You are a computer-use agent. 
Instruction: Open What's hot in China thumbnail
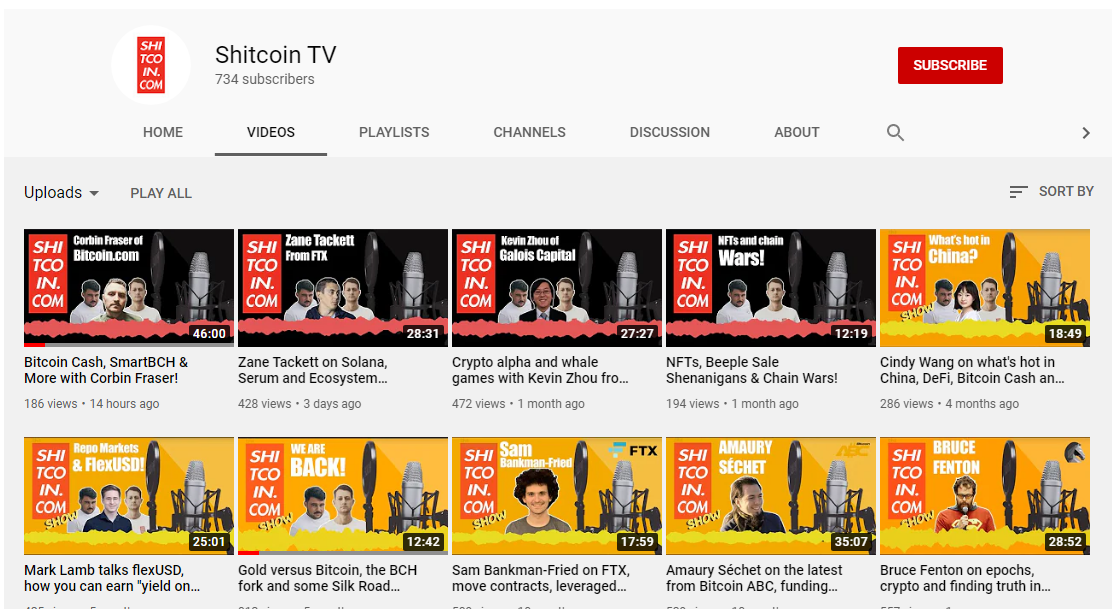point(985,288)
